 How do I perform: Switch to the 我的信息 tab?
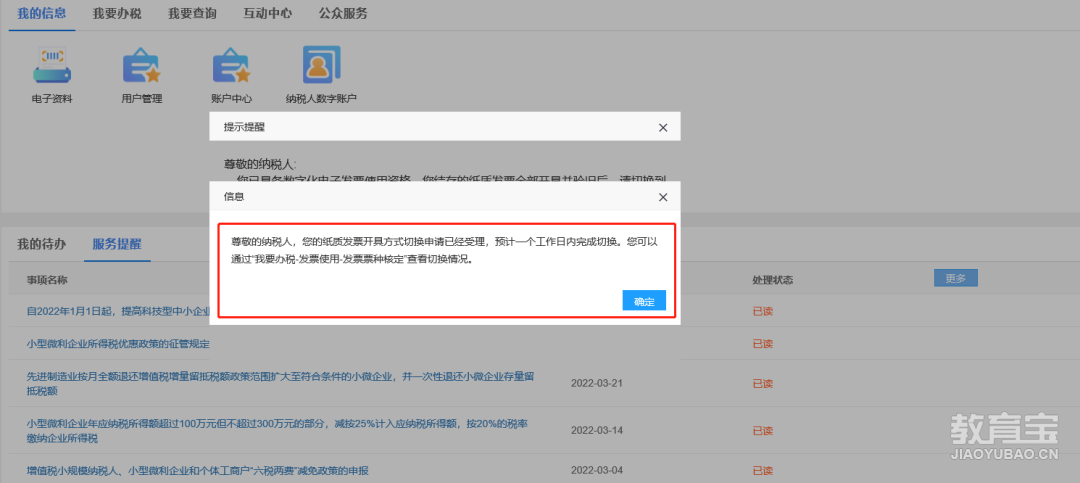click(x=42, y=14)
